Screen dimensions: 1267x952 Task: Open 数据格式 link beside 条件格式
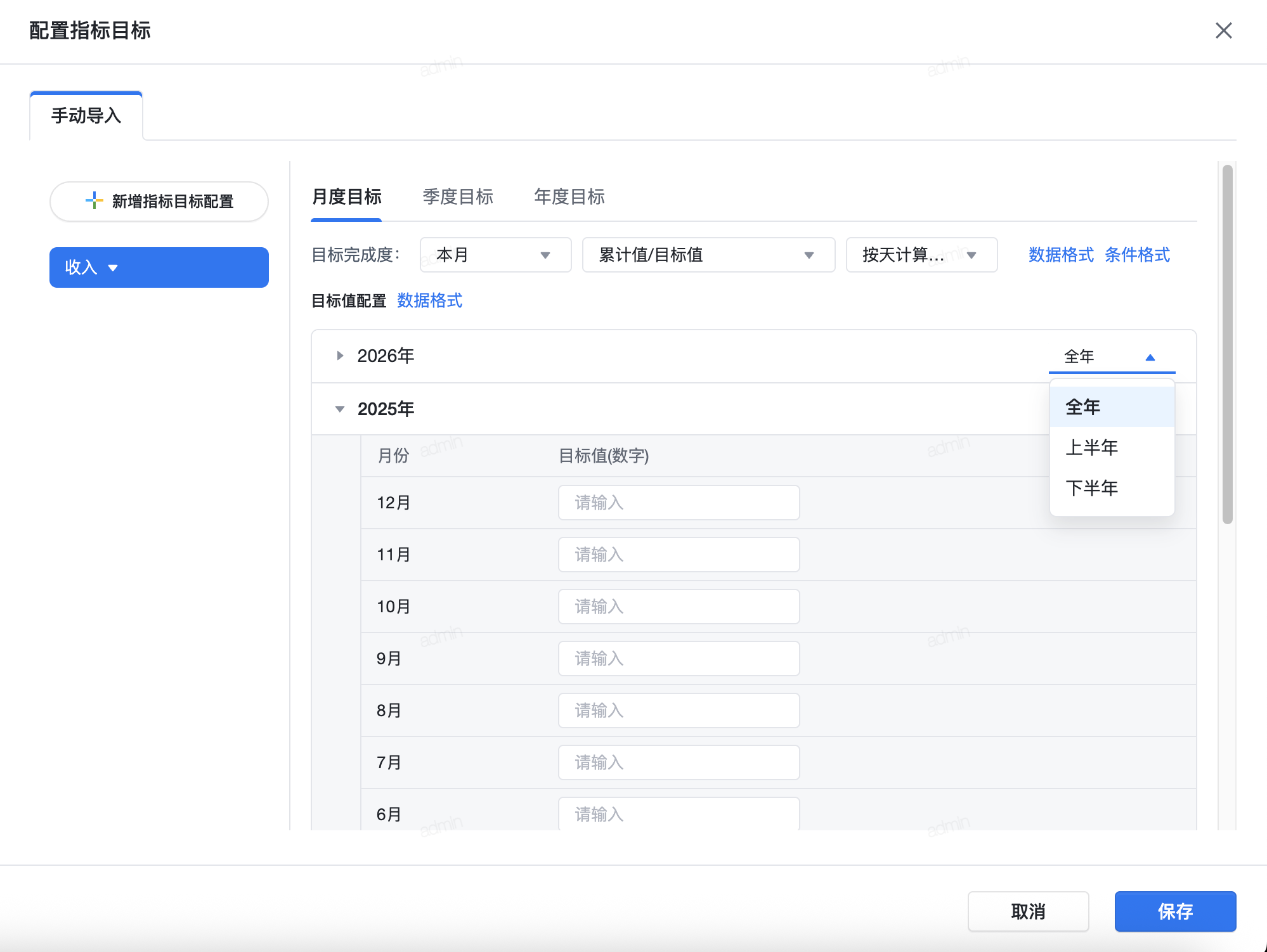[1061, 255]
